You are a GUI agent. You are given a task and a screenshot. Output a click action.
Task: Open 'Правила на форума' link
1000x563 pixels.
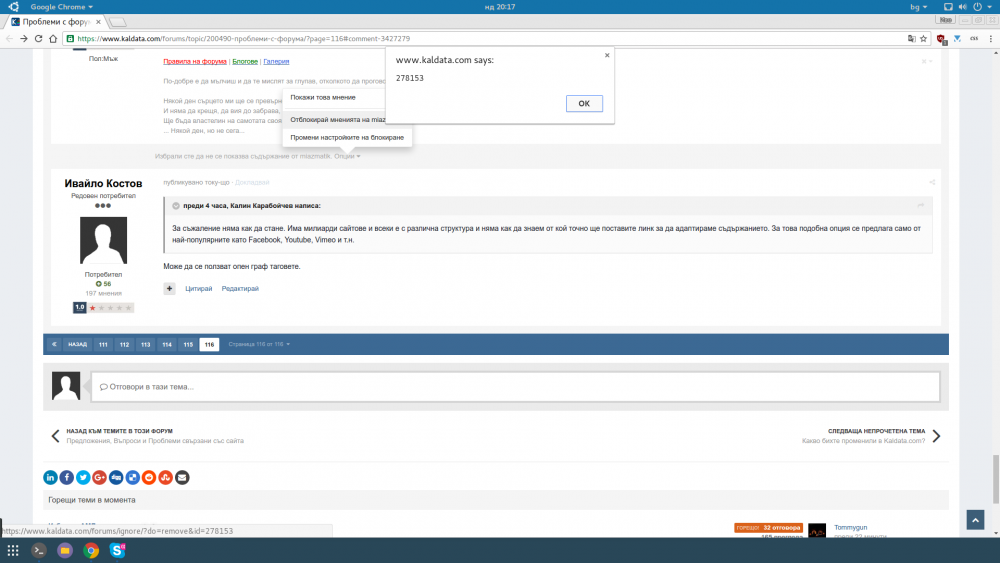pyautogui.click(x=195, y=61)
